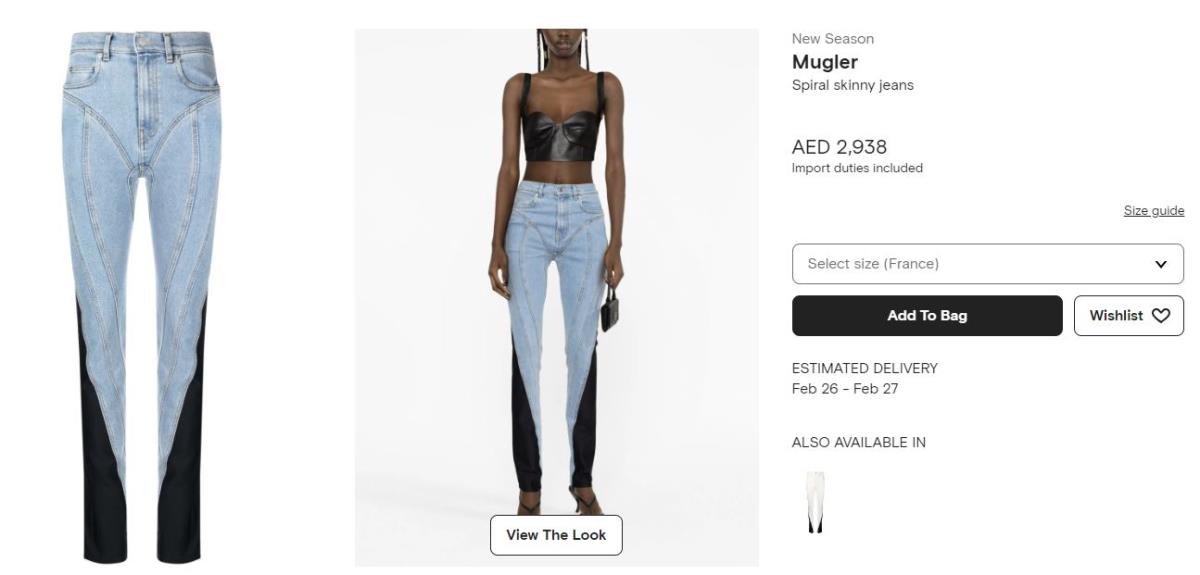Click the size dropdown chevron arrow
The width and height of the screenshot is (1200, 575).
point(1161,264)
